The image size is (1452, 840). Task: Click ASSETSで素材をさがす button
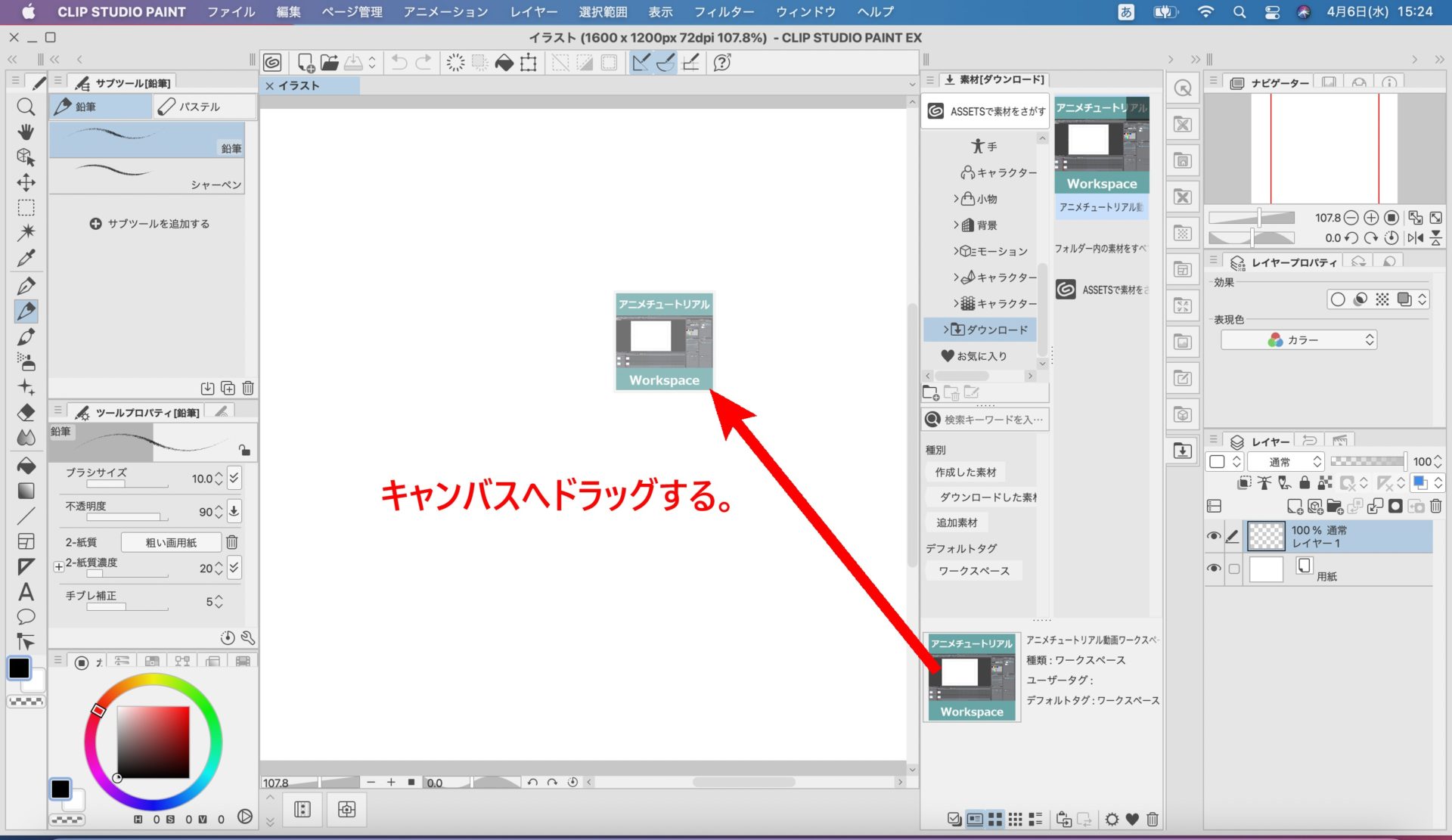986,111
